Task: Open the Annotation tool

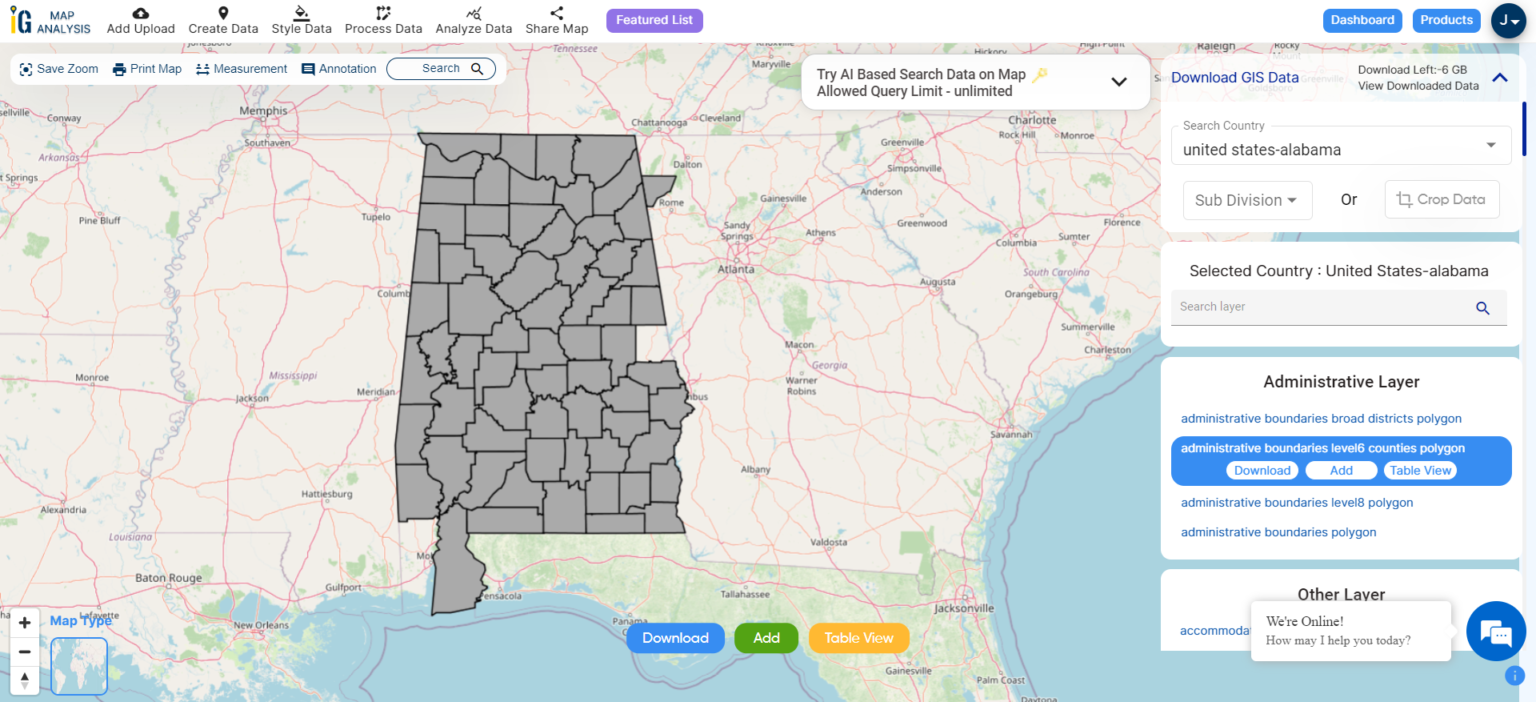Action: click(x=339, y=68)
